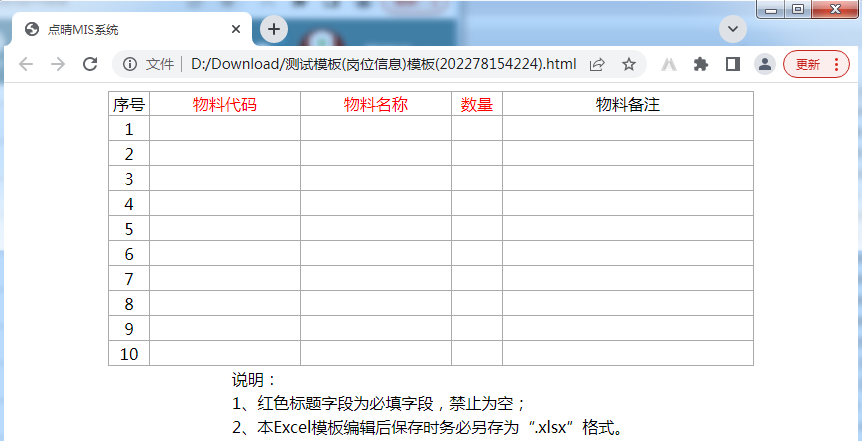Image resolution: width=862 pixels, height=441 pixels.
Task: Click the 物料代码 cell in row 1
Action: point(225,129)
